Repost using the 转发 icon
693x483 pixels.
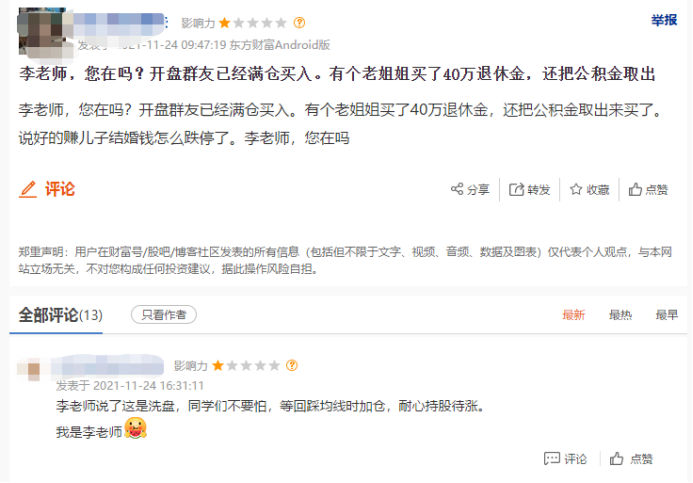tap(529, 190)
